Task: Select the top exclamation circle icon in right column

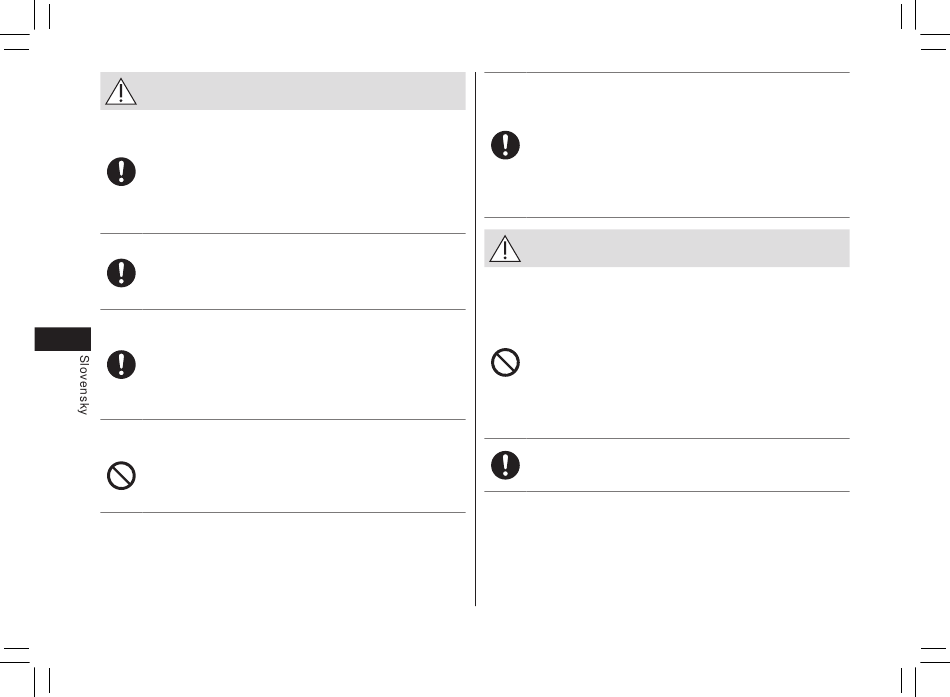Action: (505, 145)
